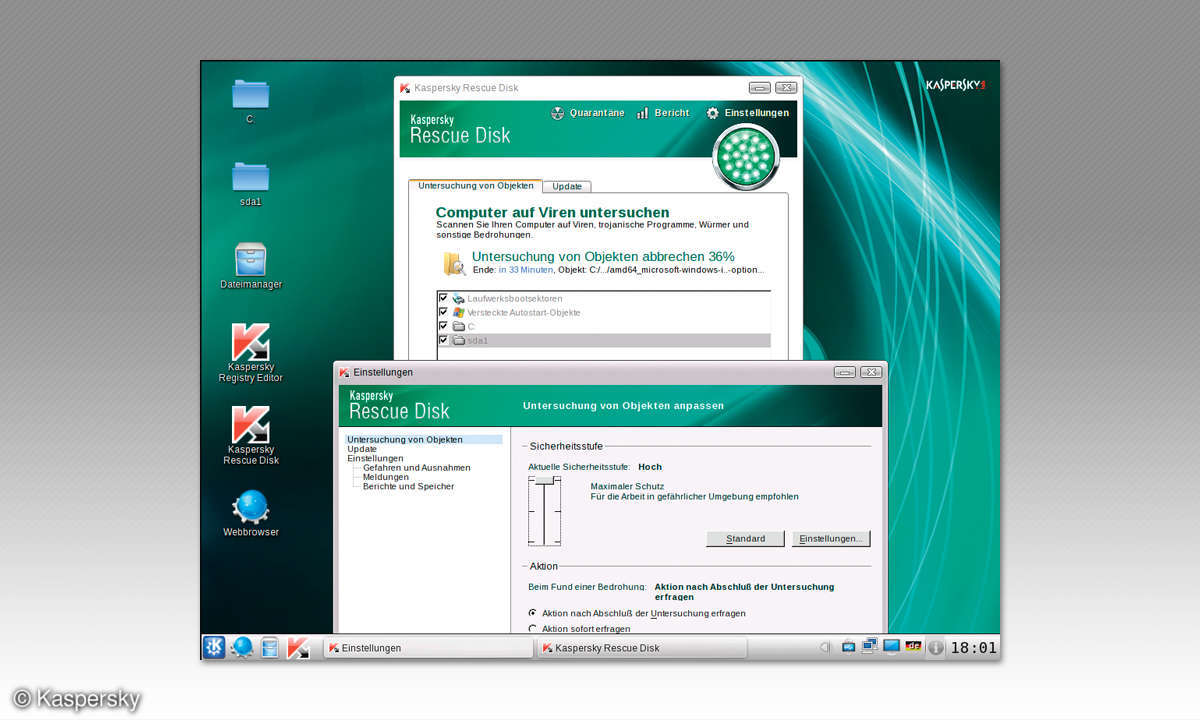Click the 'Maximaler Schutz' description text
Viewport: 1200px width, 720px height.
[627, 486]
